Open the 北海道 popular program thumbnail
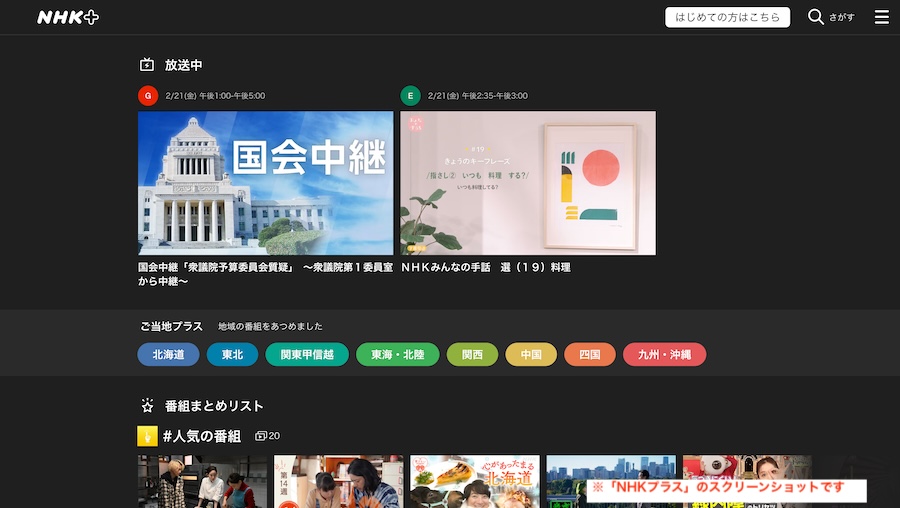Image resolution: width=900 pixels, height=508 pixels. pyautogui.click(x=475, y=482)
